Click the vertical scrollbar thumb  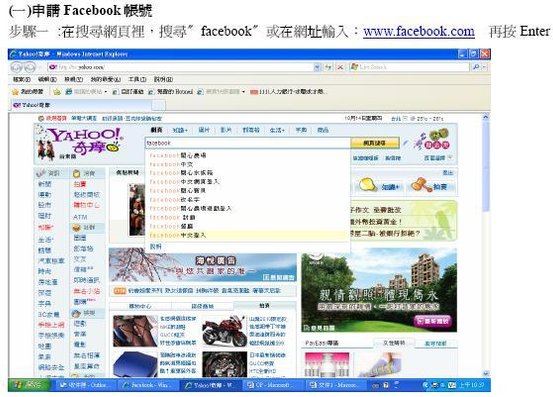486,166
